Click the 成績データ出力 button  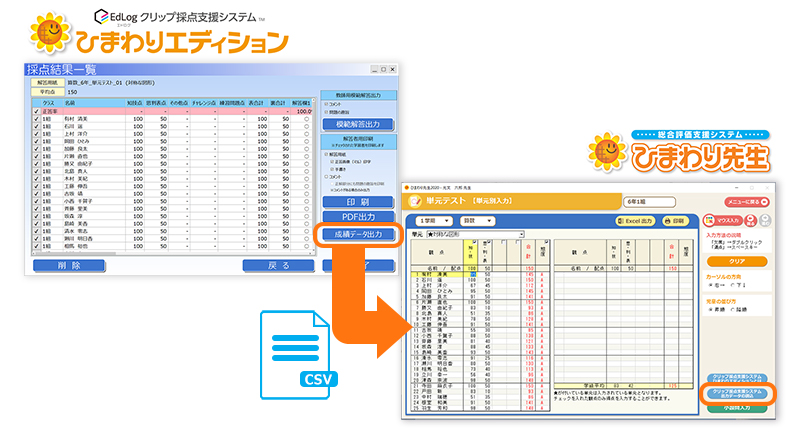(x=358, y=234)
